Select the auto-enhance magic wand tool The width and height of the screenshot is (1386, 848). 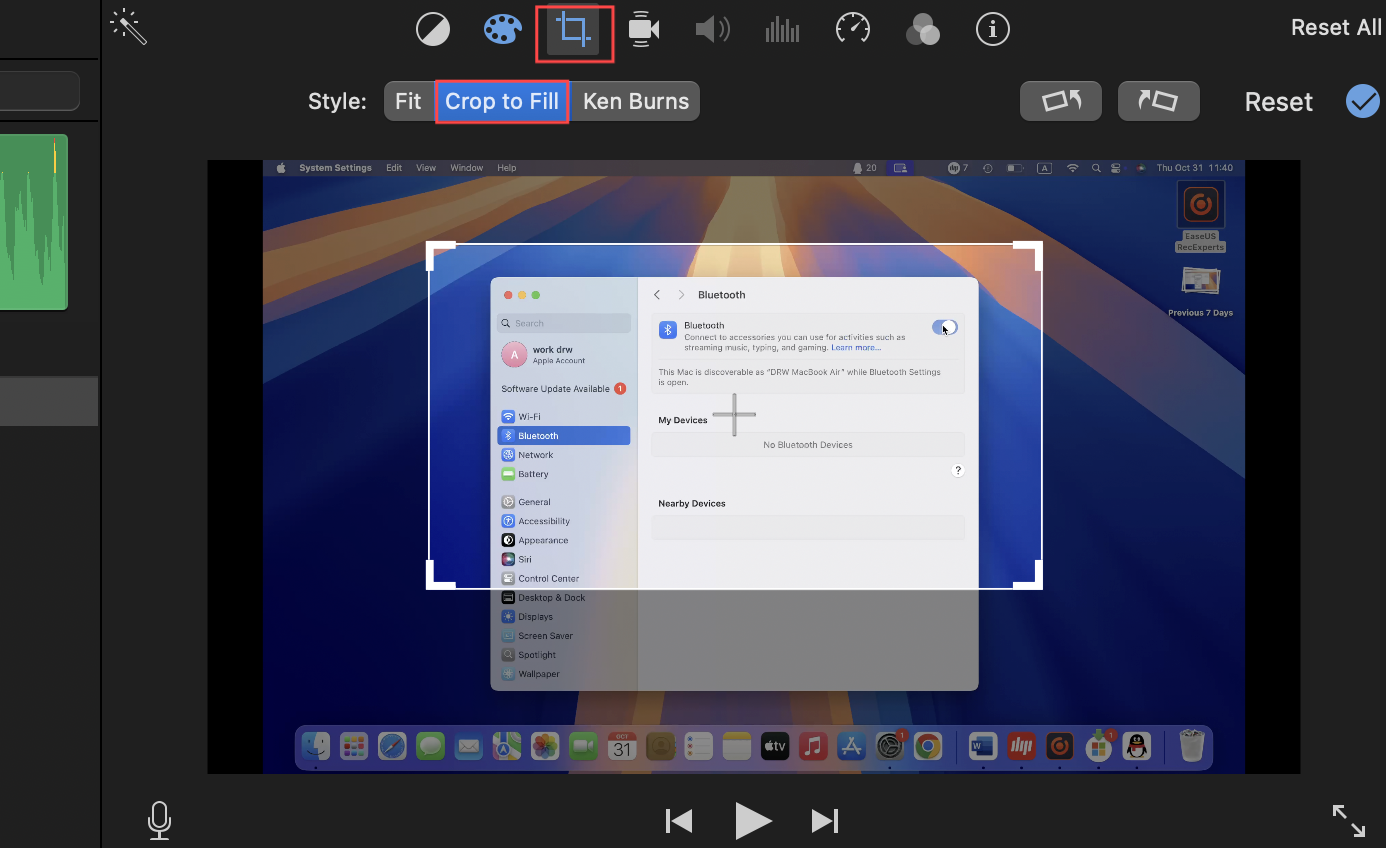pyautogui.click(x=127, y=28)
